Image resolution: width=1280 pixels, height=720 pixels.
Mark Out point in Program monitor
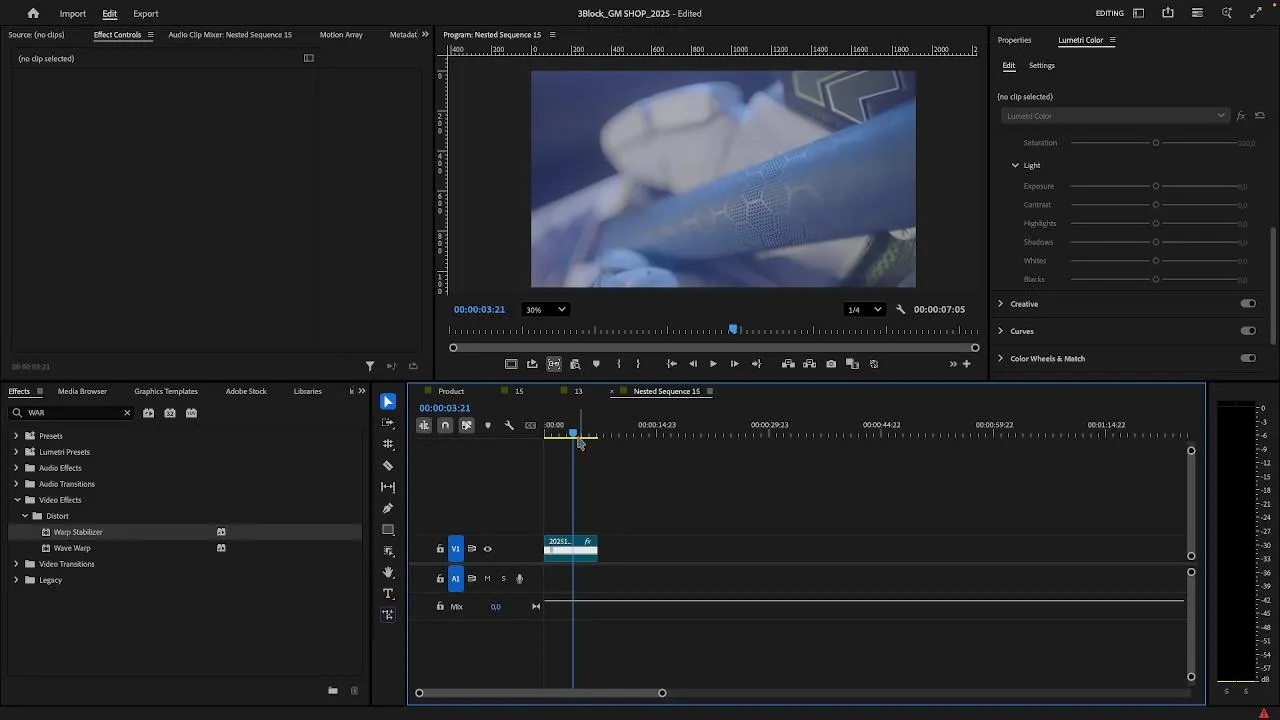pyautogui.click(x=638, y=364)
